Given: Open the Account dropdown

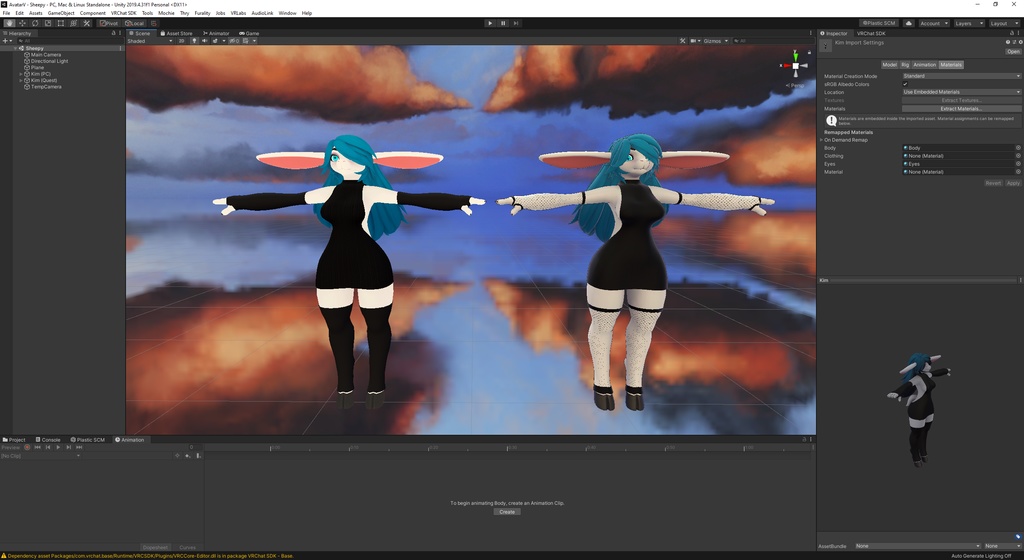Looking at the screenshot, I should coord(934,23).
